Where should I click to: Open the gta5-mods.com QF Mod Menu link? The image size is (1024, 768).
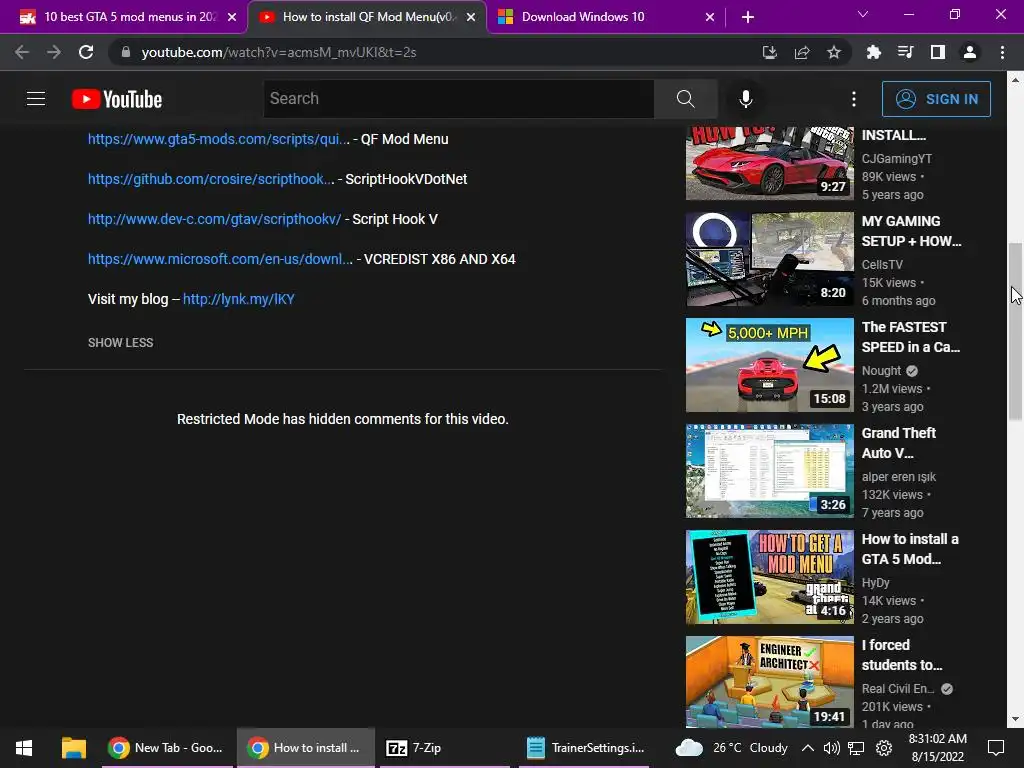(x=219, y=139)
